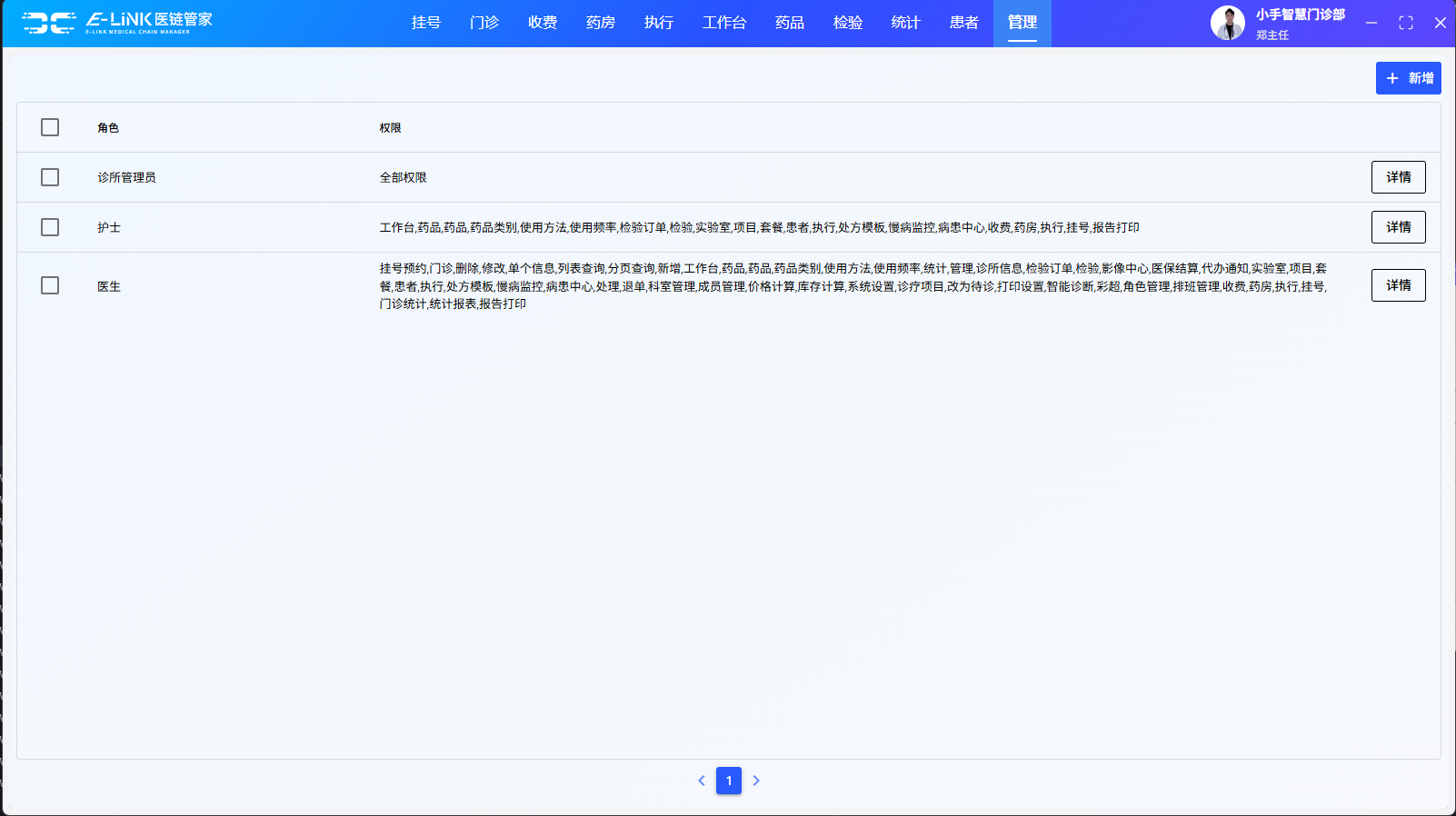Toggle fullscreen window icon
The width and height of the screenshot is (1456, 816).
(1406, 23)
